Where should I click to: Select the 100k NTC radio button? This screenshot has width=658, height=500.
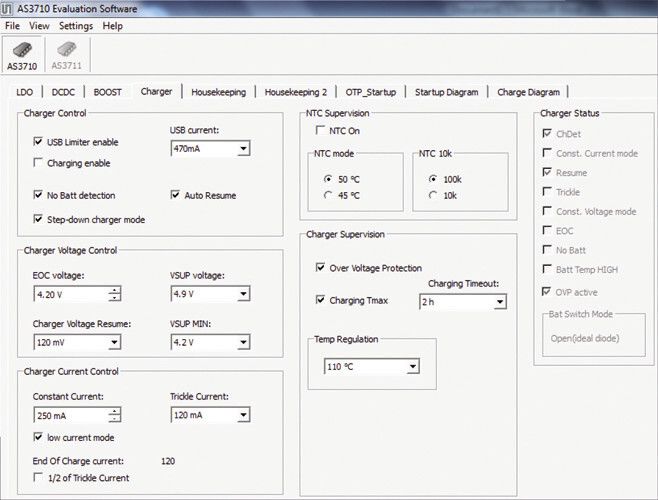[x=433, y=179]
